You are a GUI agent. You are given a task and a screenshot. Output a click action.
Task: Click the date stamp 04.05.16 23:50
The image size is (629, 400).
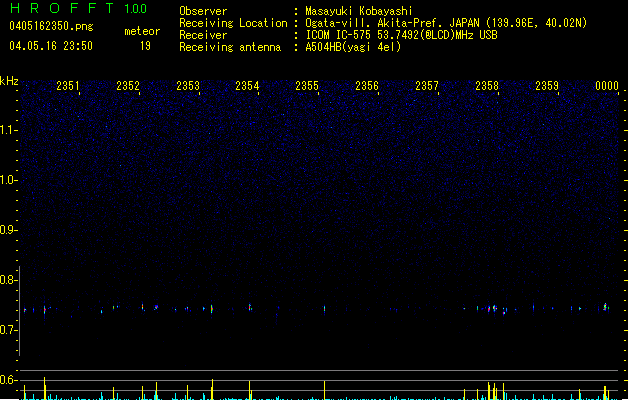click(x=51, y=46)
